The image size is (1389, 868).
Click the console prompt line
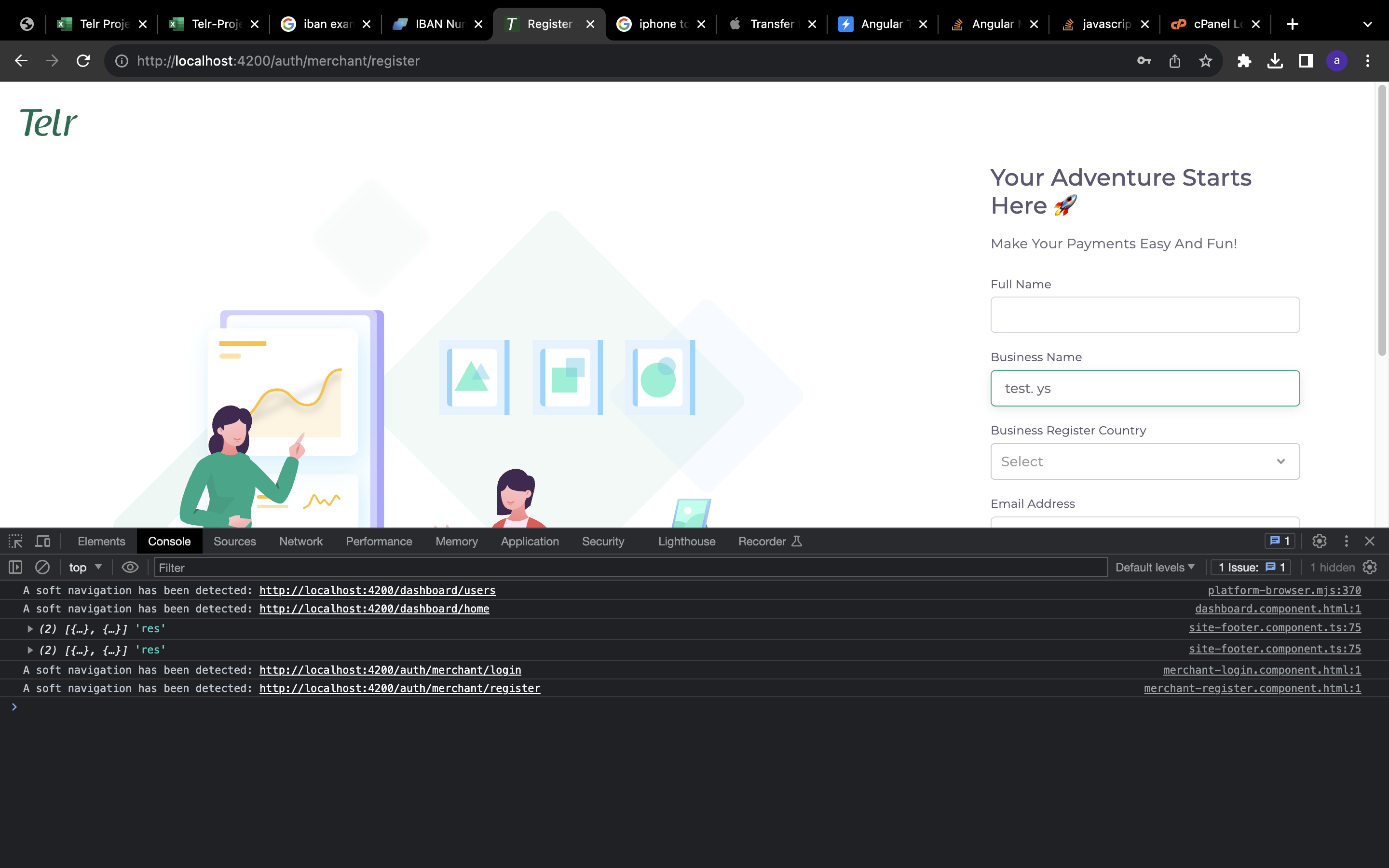point(694,707)
